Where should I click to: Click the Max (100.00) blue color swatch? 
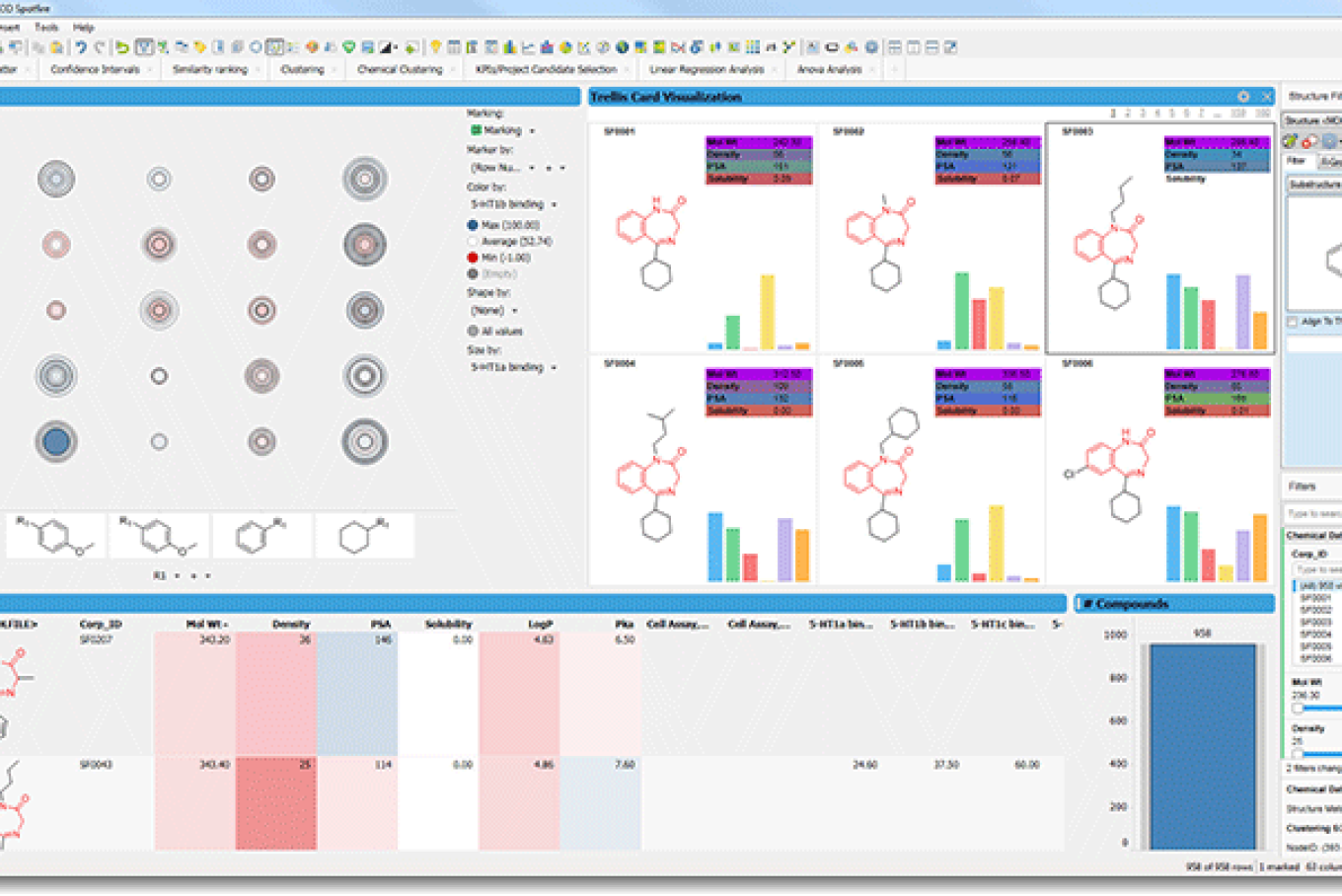473,225
